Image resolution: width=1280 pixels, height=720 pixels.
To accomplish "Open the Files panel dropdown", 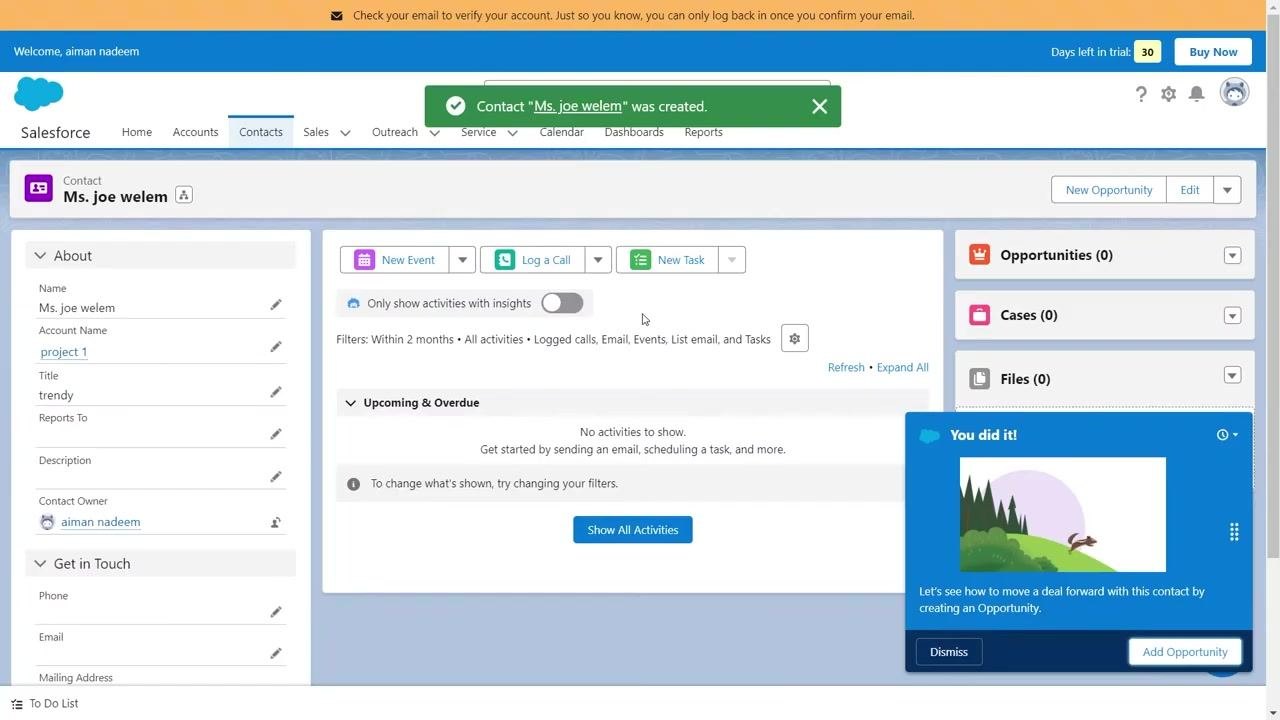I will 1232,375.
